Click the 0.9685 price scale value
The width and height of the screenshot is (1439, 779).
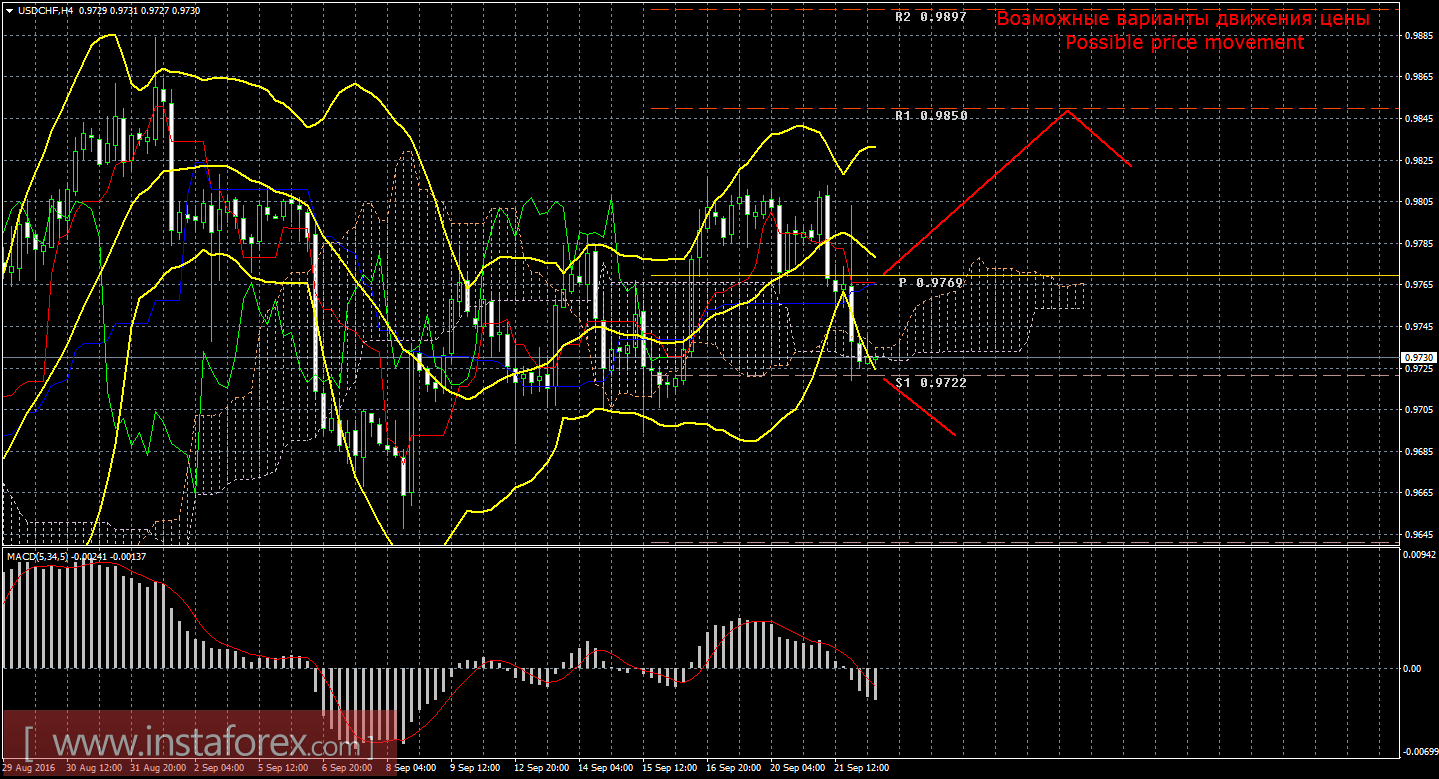[1420, 451]
